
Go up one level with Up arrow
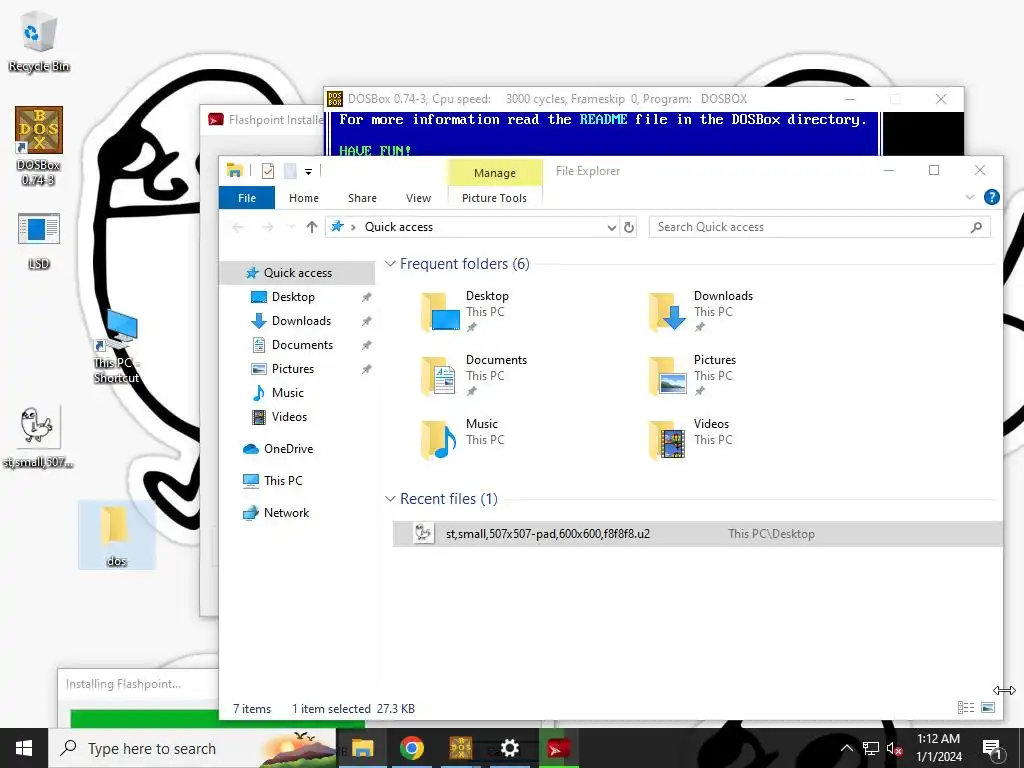tap(312, 227)
